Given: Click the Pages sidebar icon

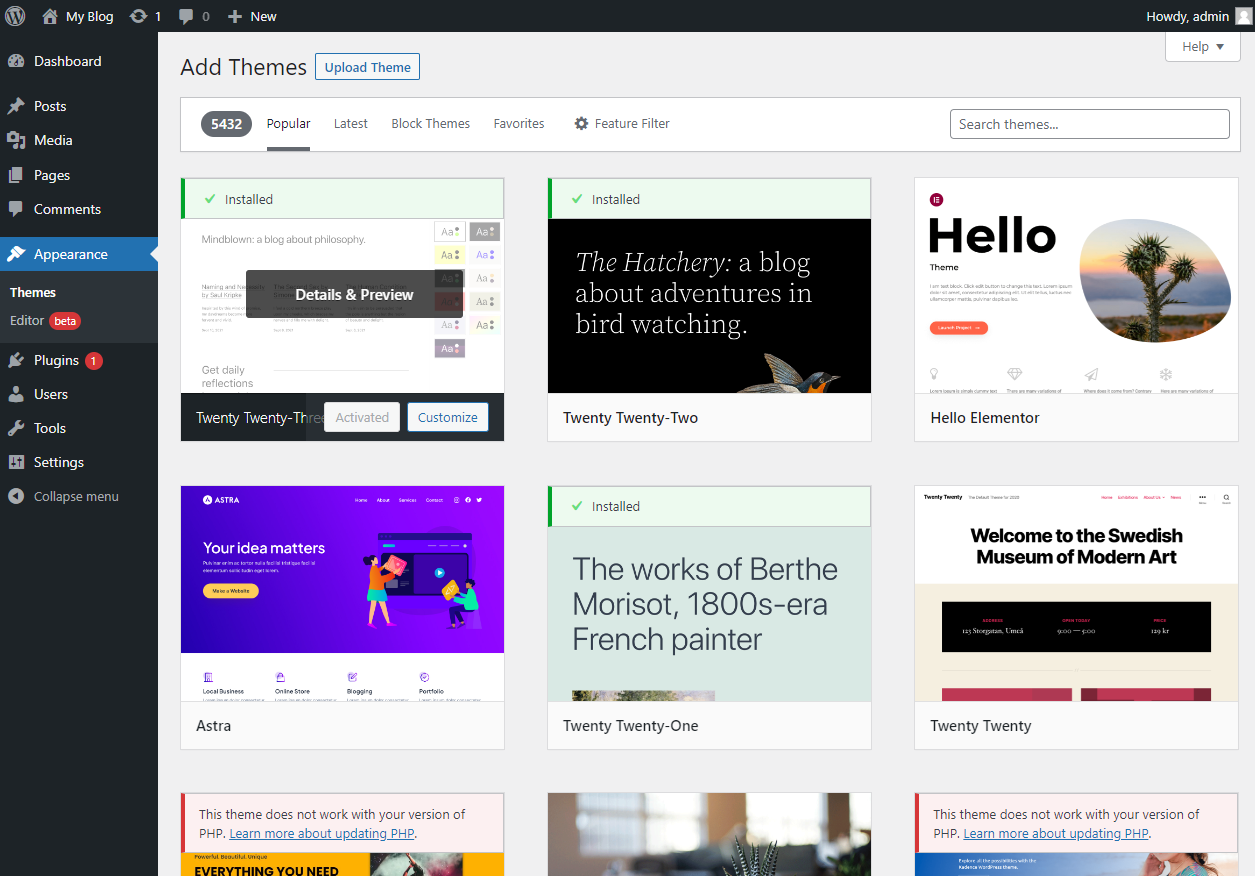Looking at the screenshot, I should (x=16, y=175).
